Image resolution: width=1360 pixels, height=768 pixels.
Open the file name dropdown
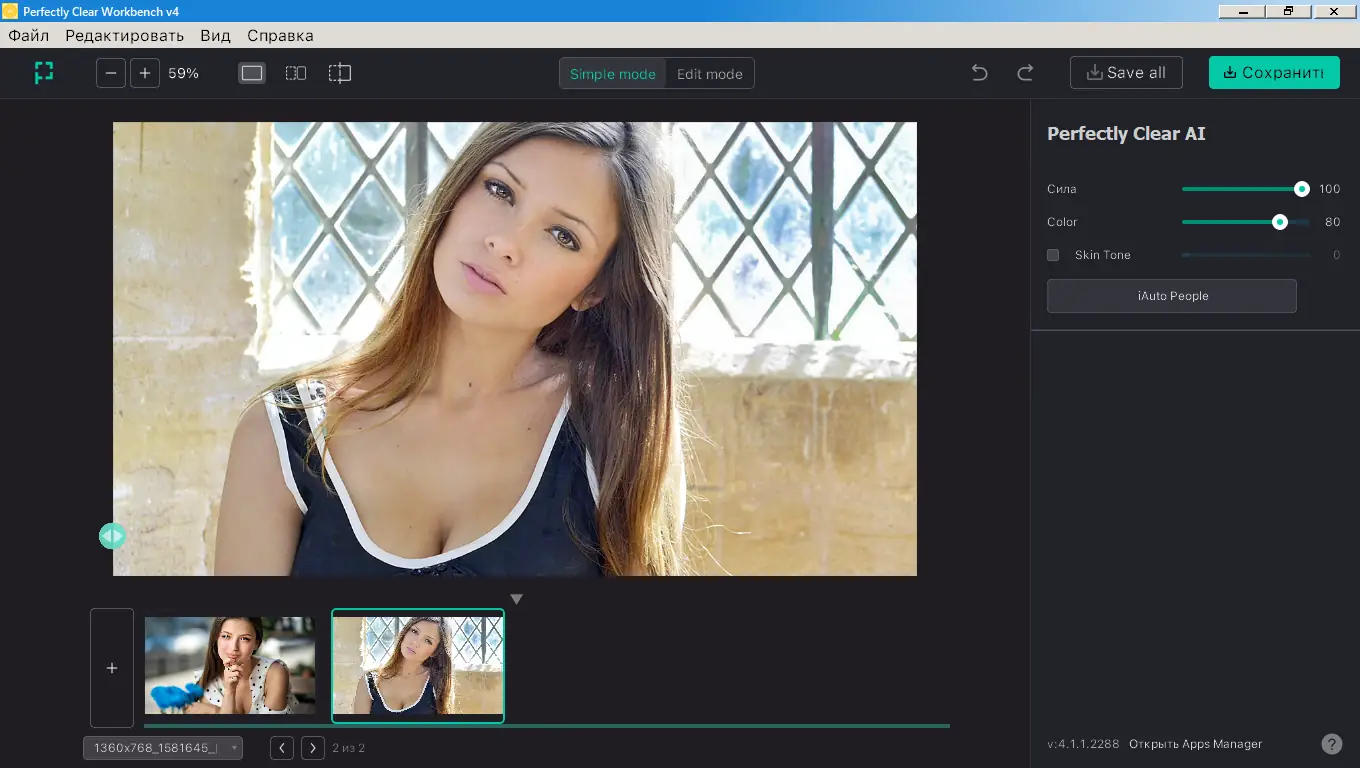pyautogui.click(x=163, y=748)
